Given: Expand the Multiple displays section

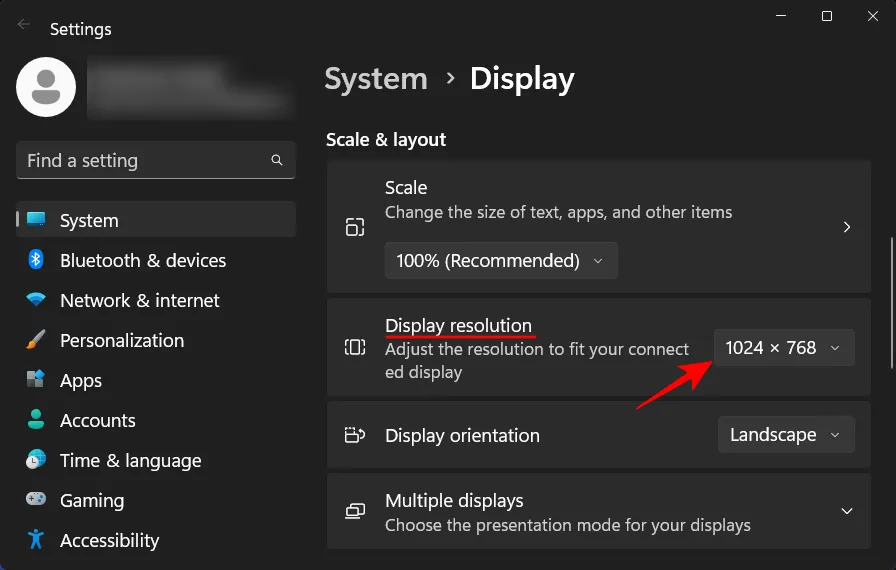Looking at the screenshot, I should pos(846,511).
